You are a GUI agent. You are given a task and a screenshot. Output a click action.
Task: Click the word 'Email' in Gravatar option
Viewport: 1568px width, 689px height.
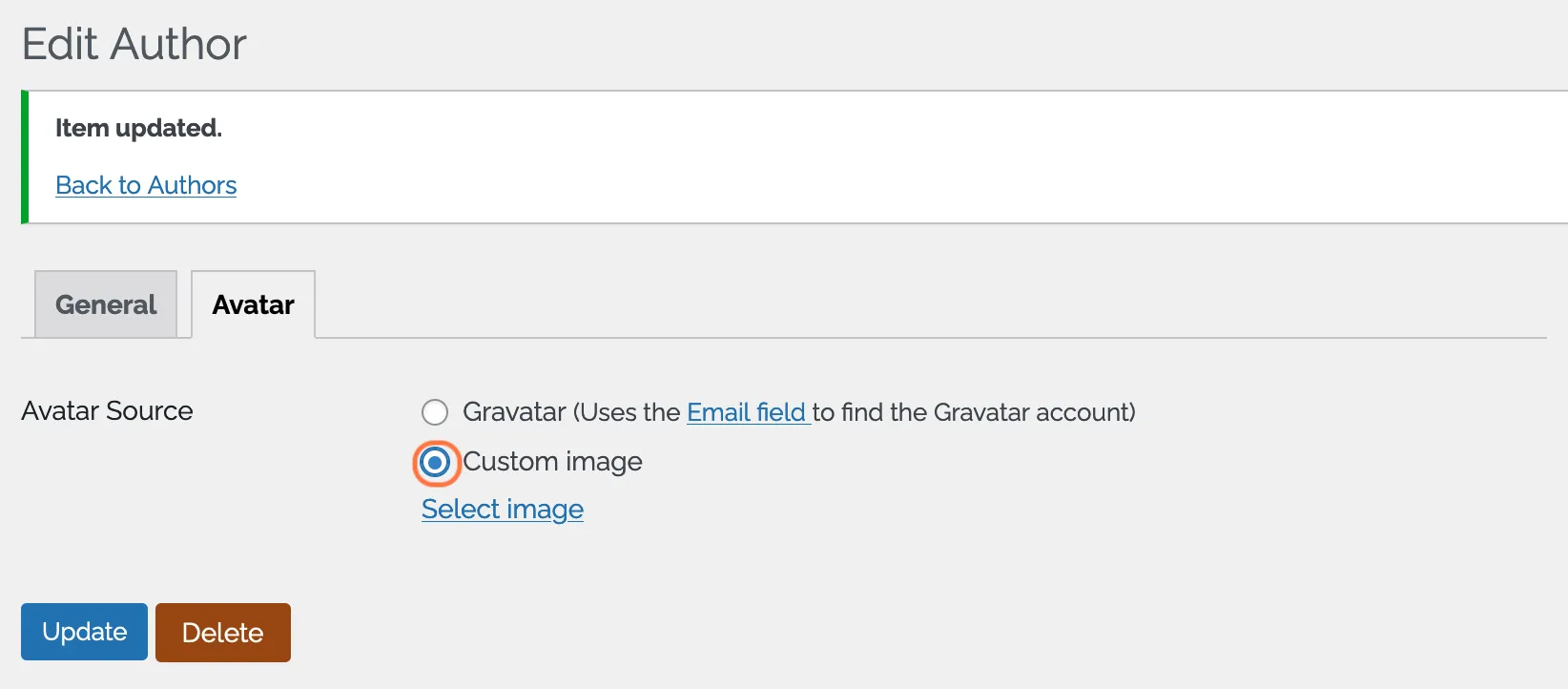coord(718,412)
